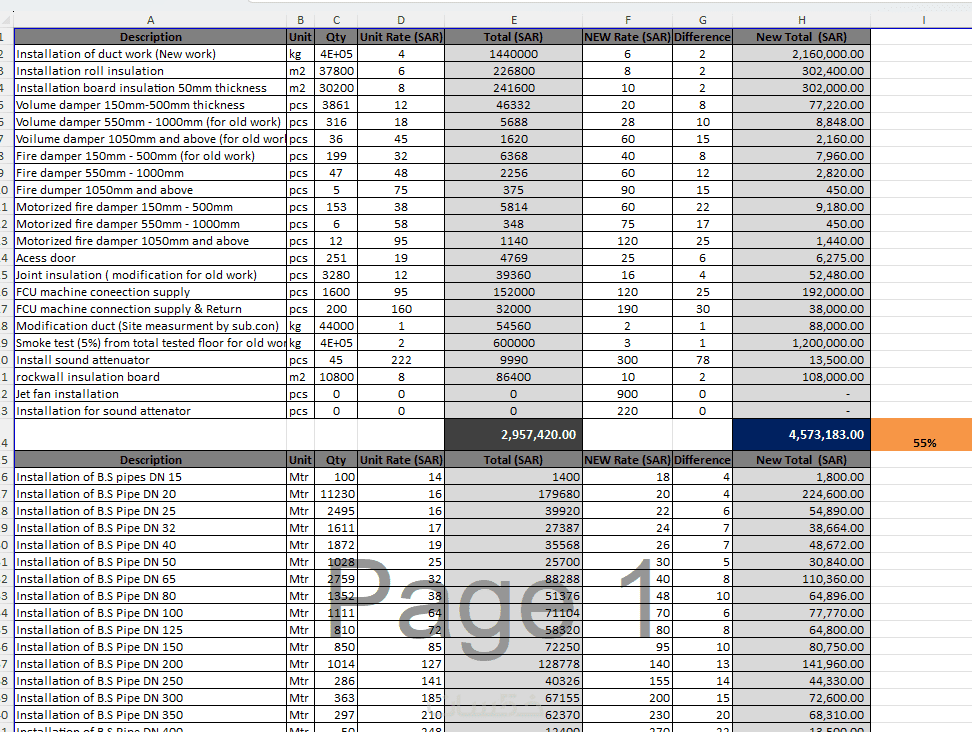Click cell 'Installation of B.S Pipe DN 350'
Image resolution: width=972 pixels, height=732 pixels.
click(151, 715)
